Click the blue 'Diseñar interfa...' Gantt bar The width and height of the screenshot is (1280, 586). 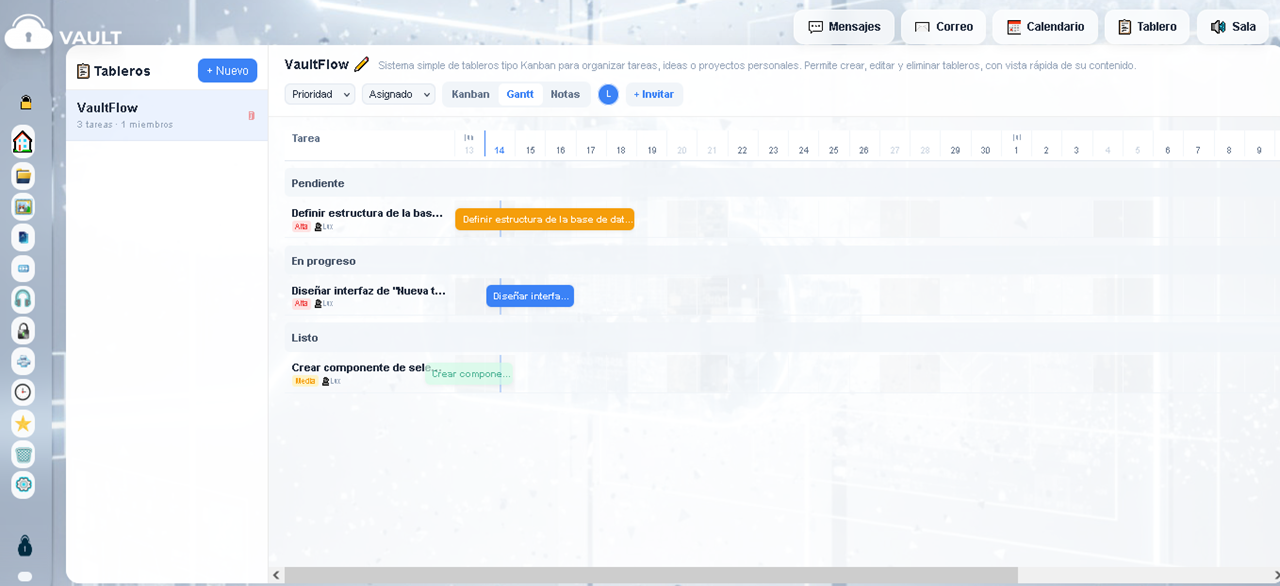(530, 296)
